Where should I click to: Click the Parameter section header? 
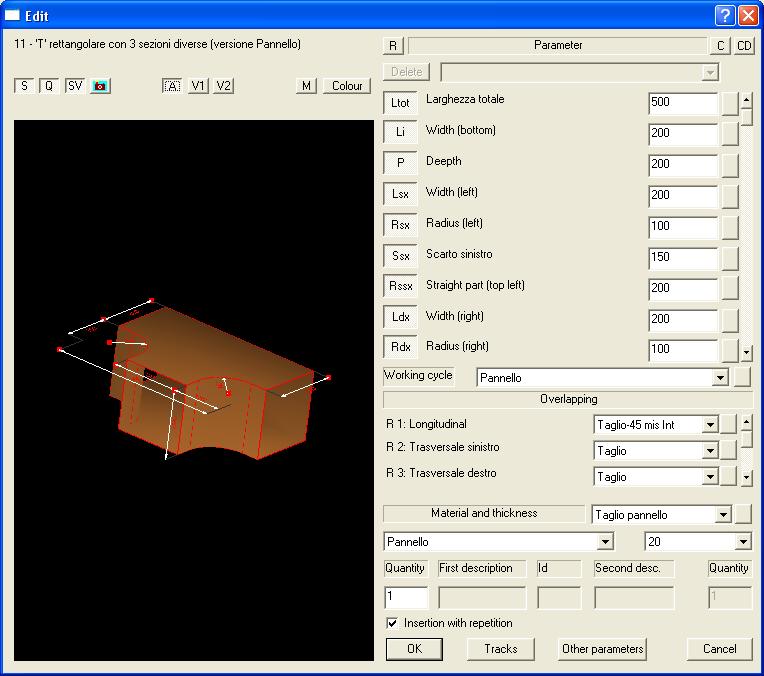557,45
